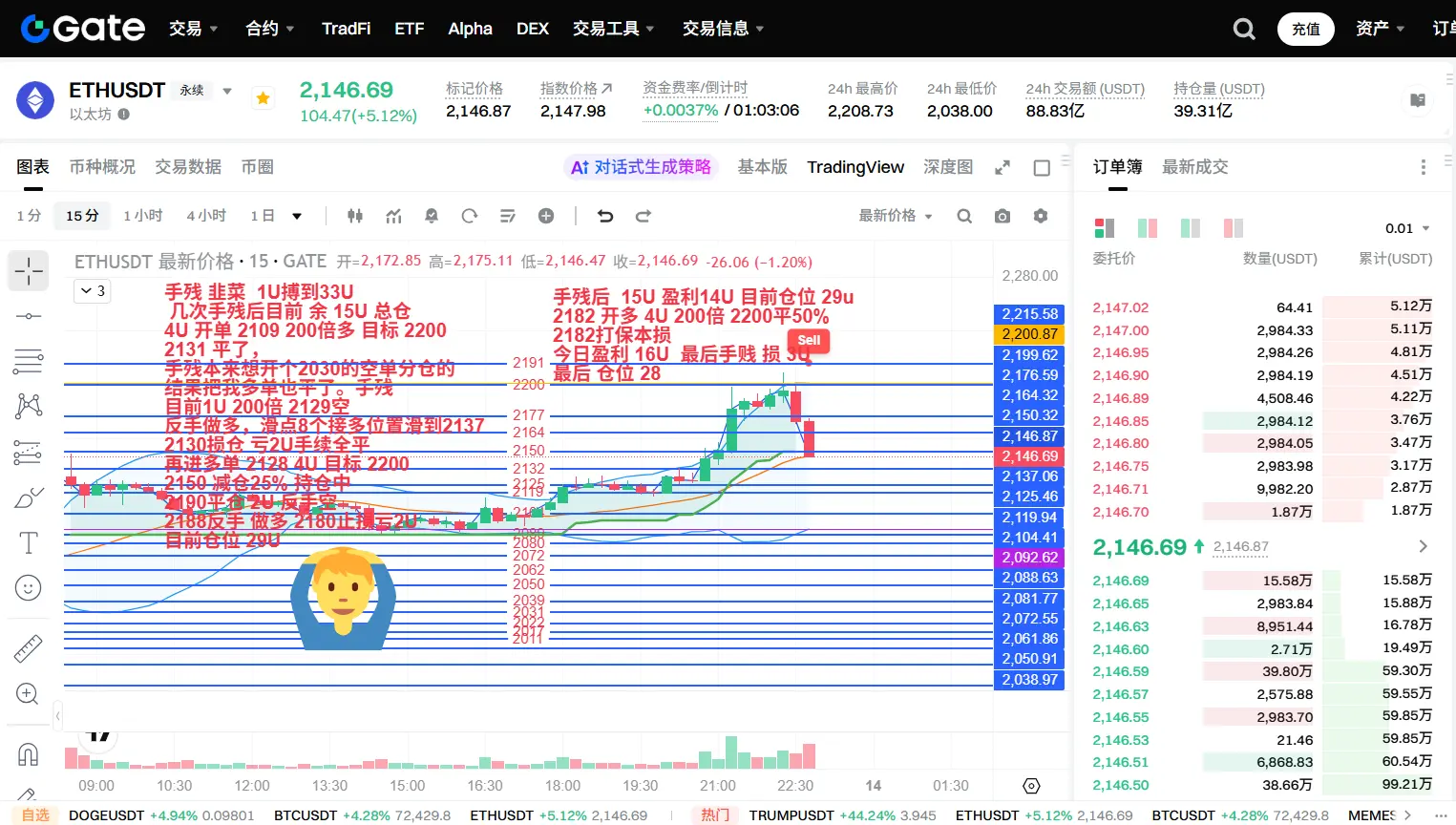Select the ruler measure tool
Image resolution: width=1456 pixels, height=825 pixels.
coord(29,648)
